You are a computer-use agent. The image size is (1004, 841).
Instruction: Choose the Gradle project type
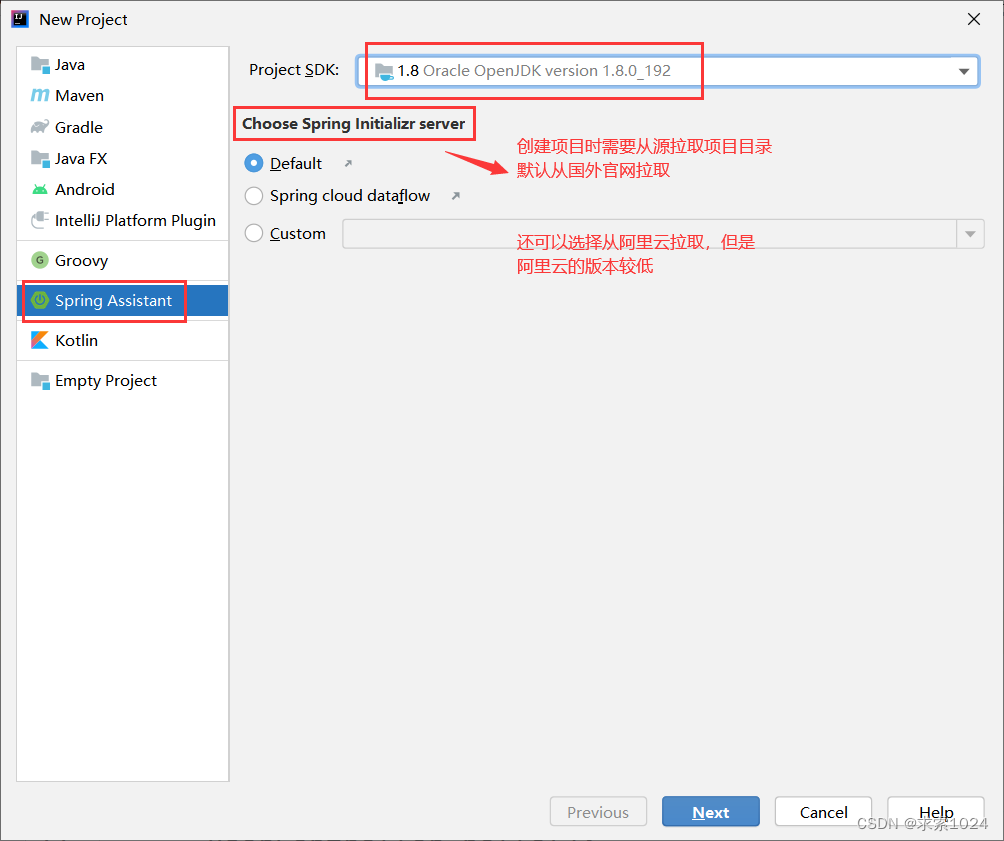122,127
